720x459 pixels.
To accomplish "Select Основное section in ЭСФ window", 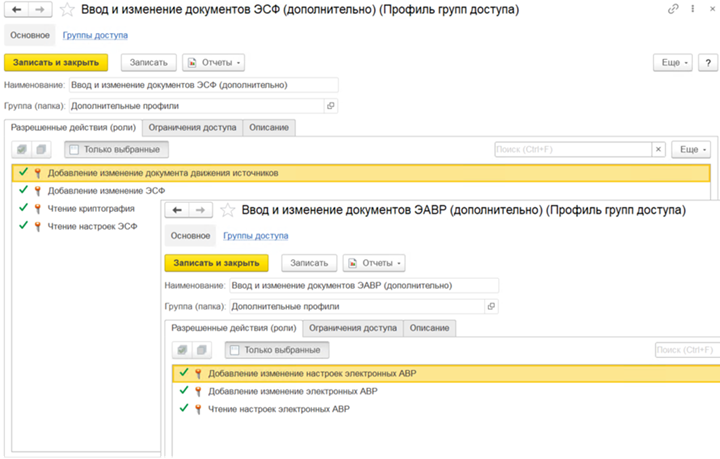I will [30, 35].
